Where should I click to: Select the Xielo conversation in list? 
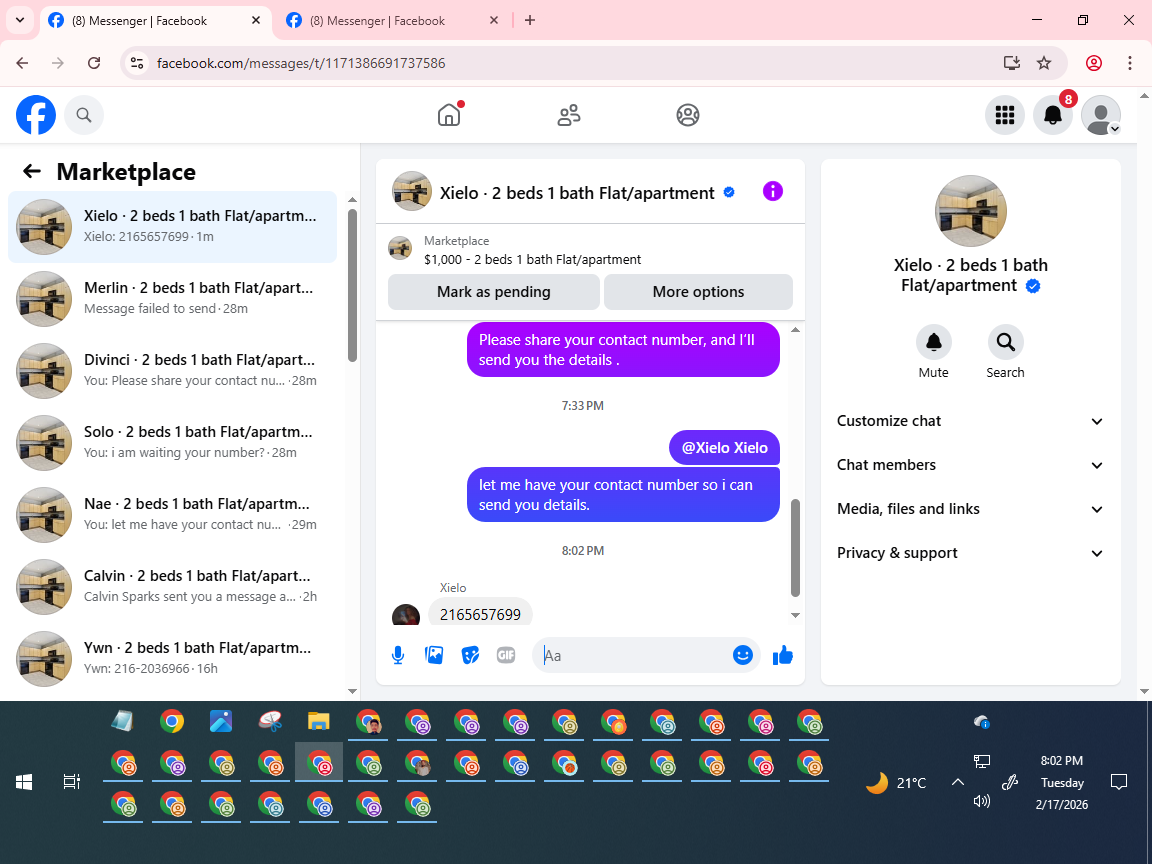[x=173, y=226]
